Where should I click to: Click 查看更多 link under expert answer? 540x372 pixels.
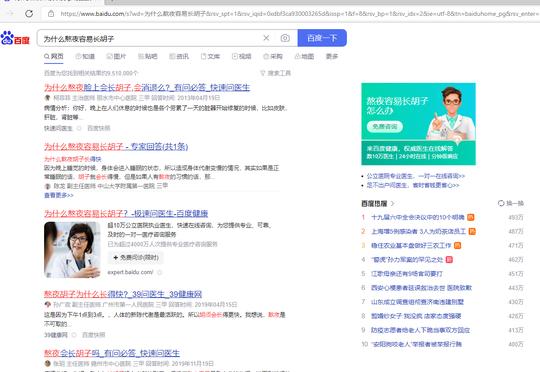[x=59, y=195]
